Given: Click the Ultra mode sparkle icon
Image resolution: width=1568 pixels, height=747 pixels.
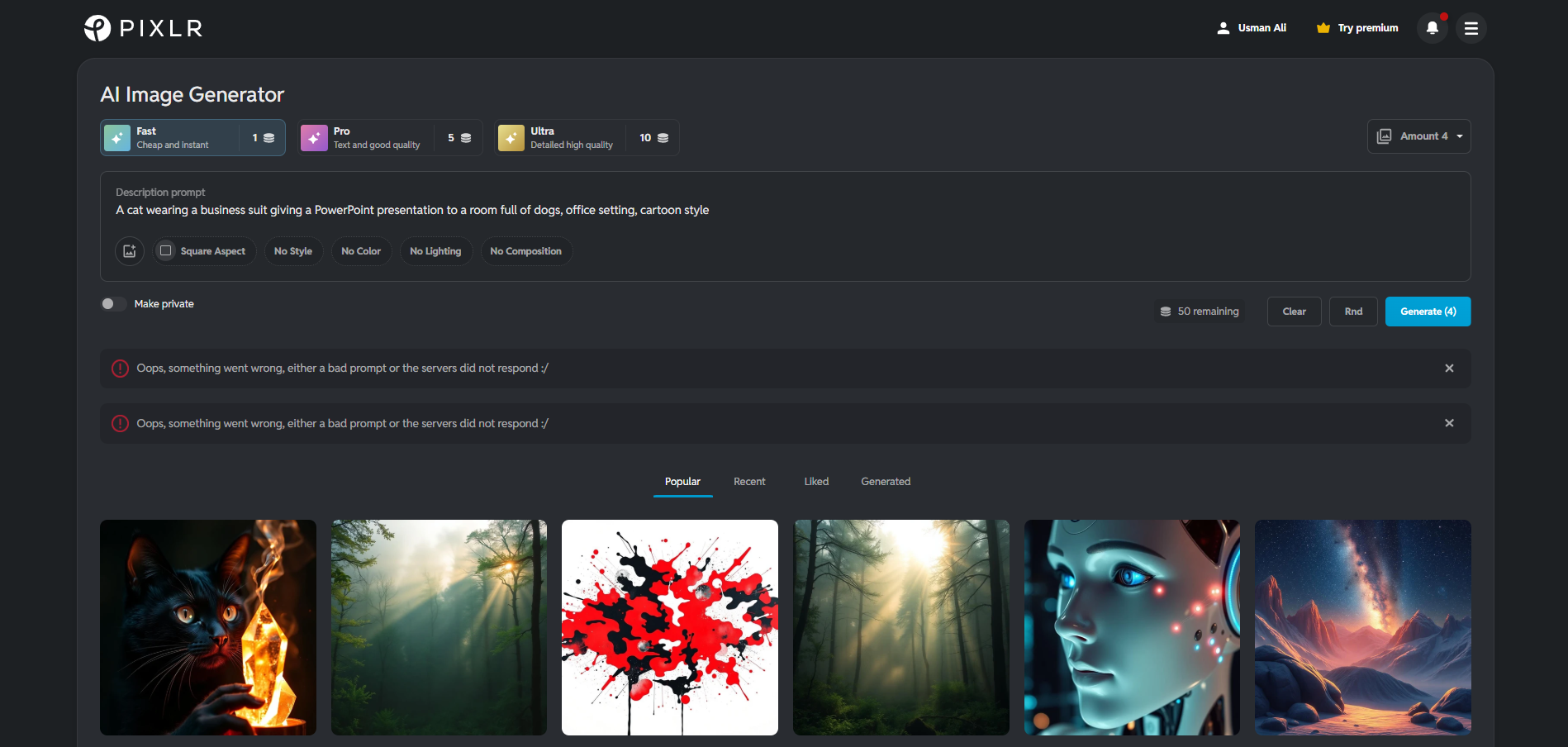Looking at the screenshot, I should click(511, 137).
